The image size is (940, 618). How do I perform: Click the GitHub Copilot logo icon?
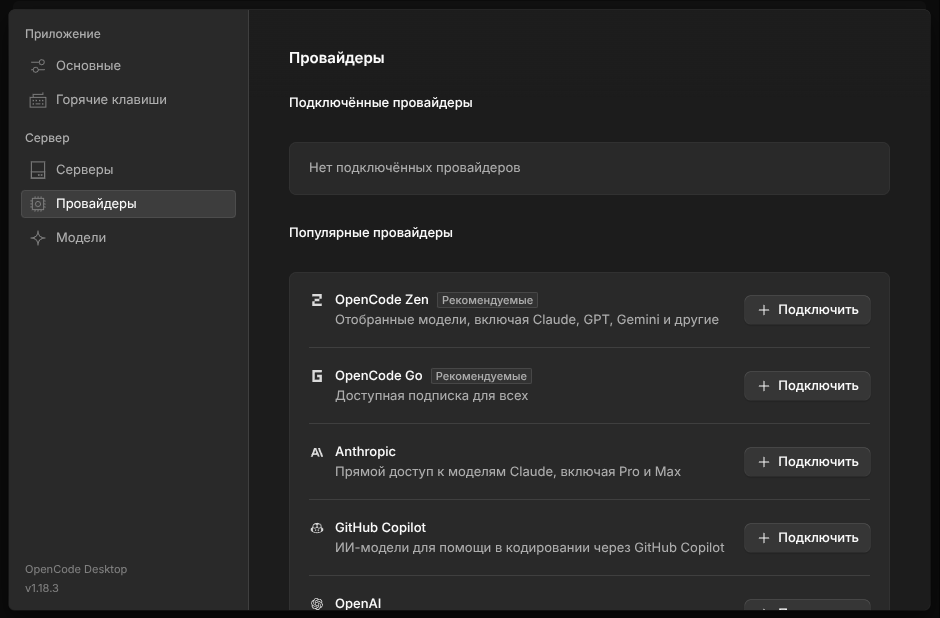pyautogui.click(x=317, y=528)
